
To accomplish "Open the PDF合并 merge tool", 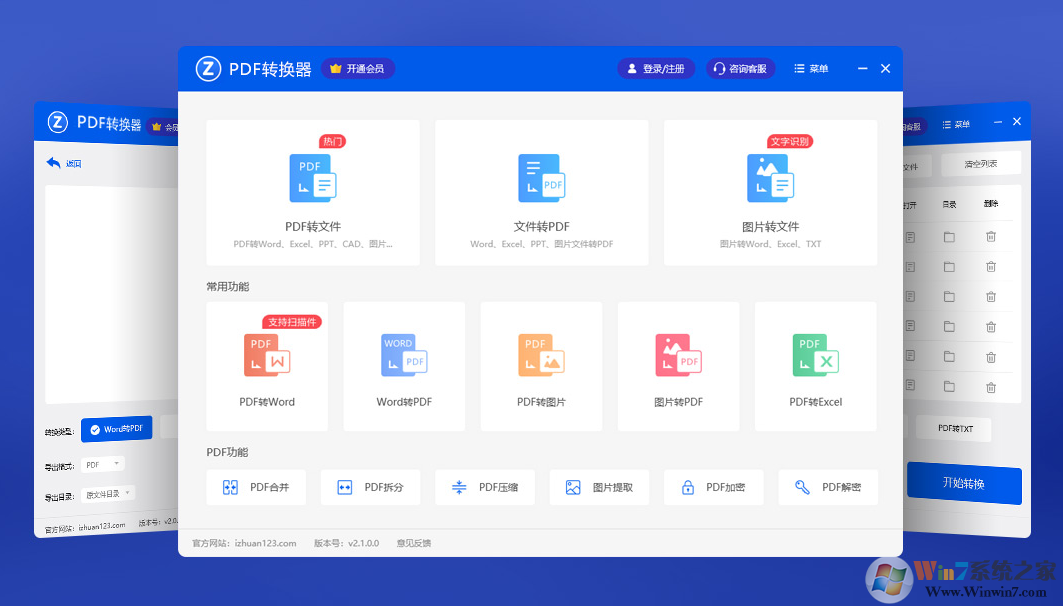I will click(256, 487).
